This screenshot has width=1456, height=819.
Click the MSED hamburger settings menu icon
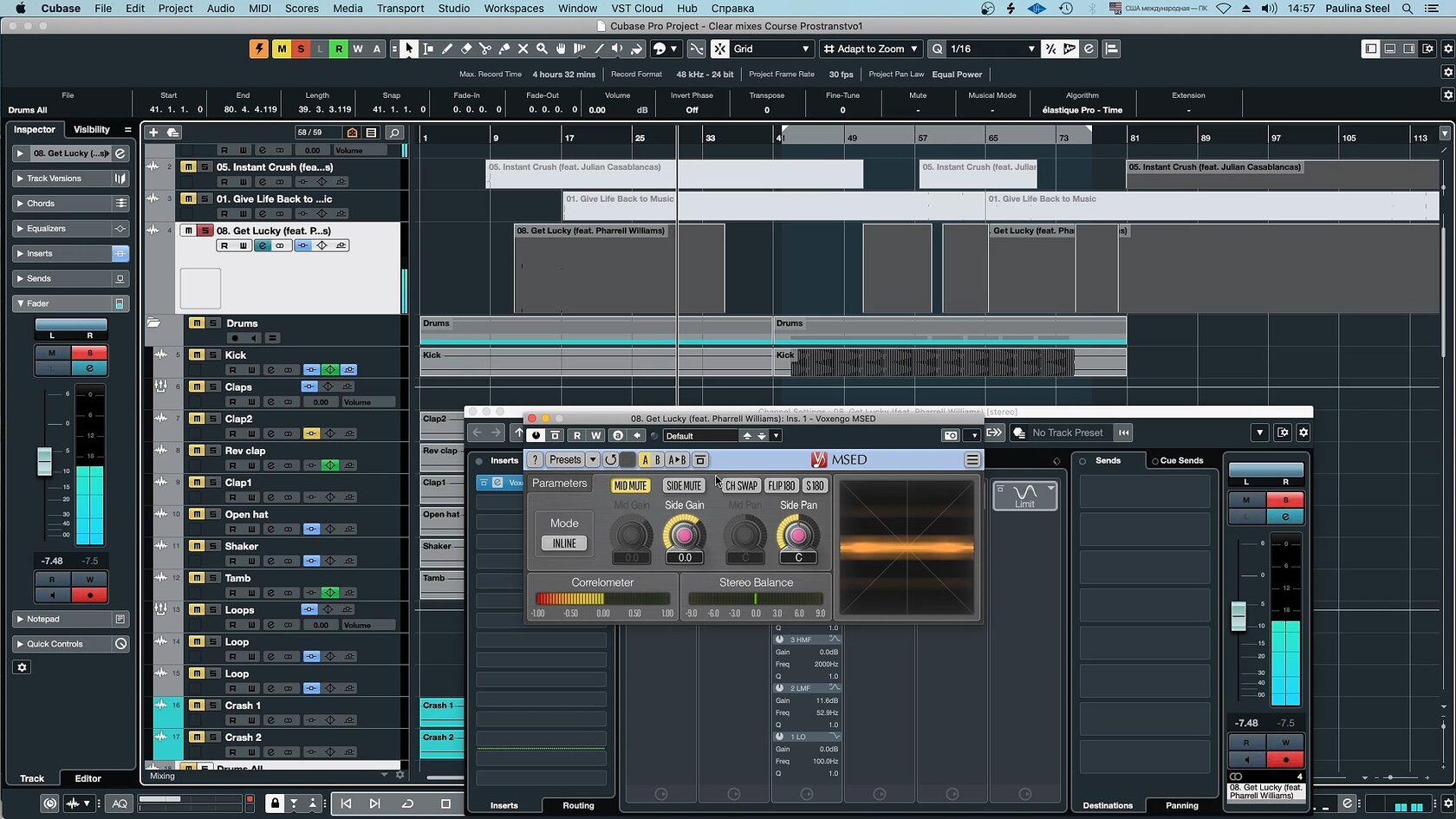click(x=972, y=460)
